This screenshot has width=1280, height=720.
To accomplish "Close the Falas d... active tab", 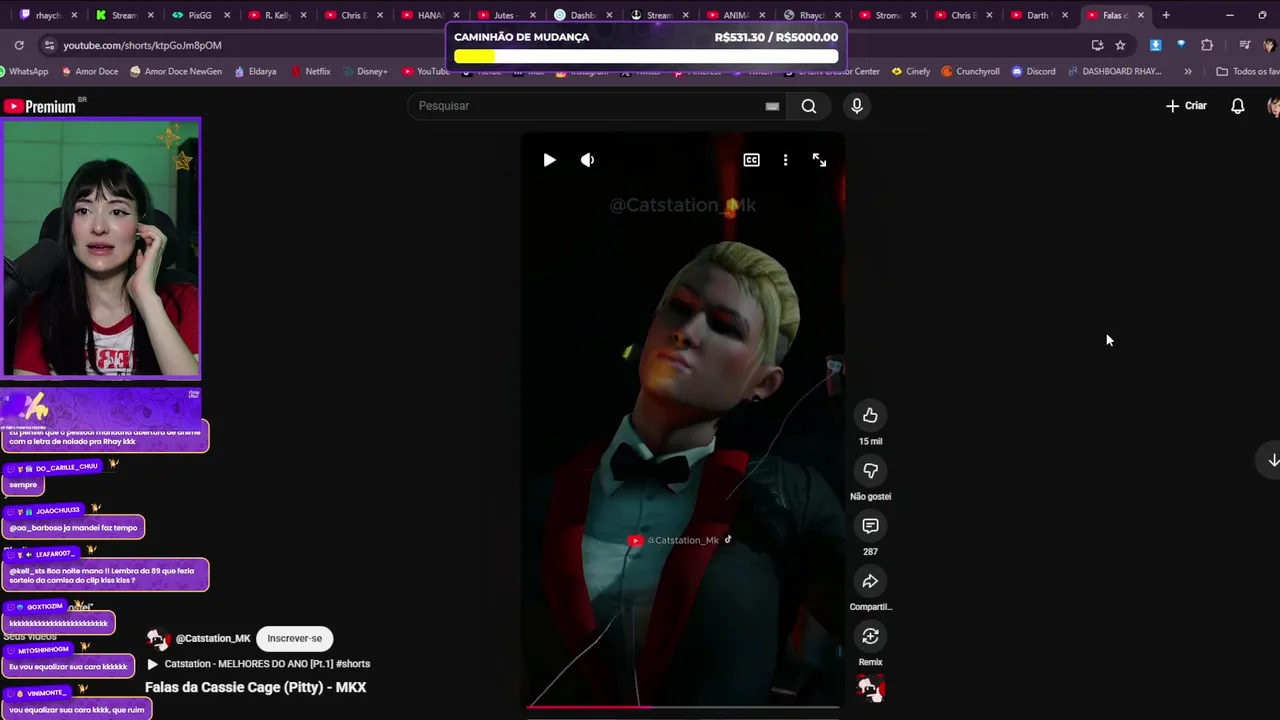I will 1140,15.
